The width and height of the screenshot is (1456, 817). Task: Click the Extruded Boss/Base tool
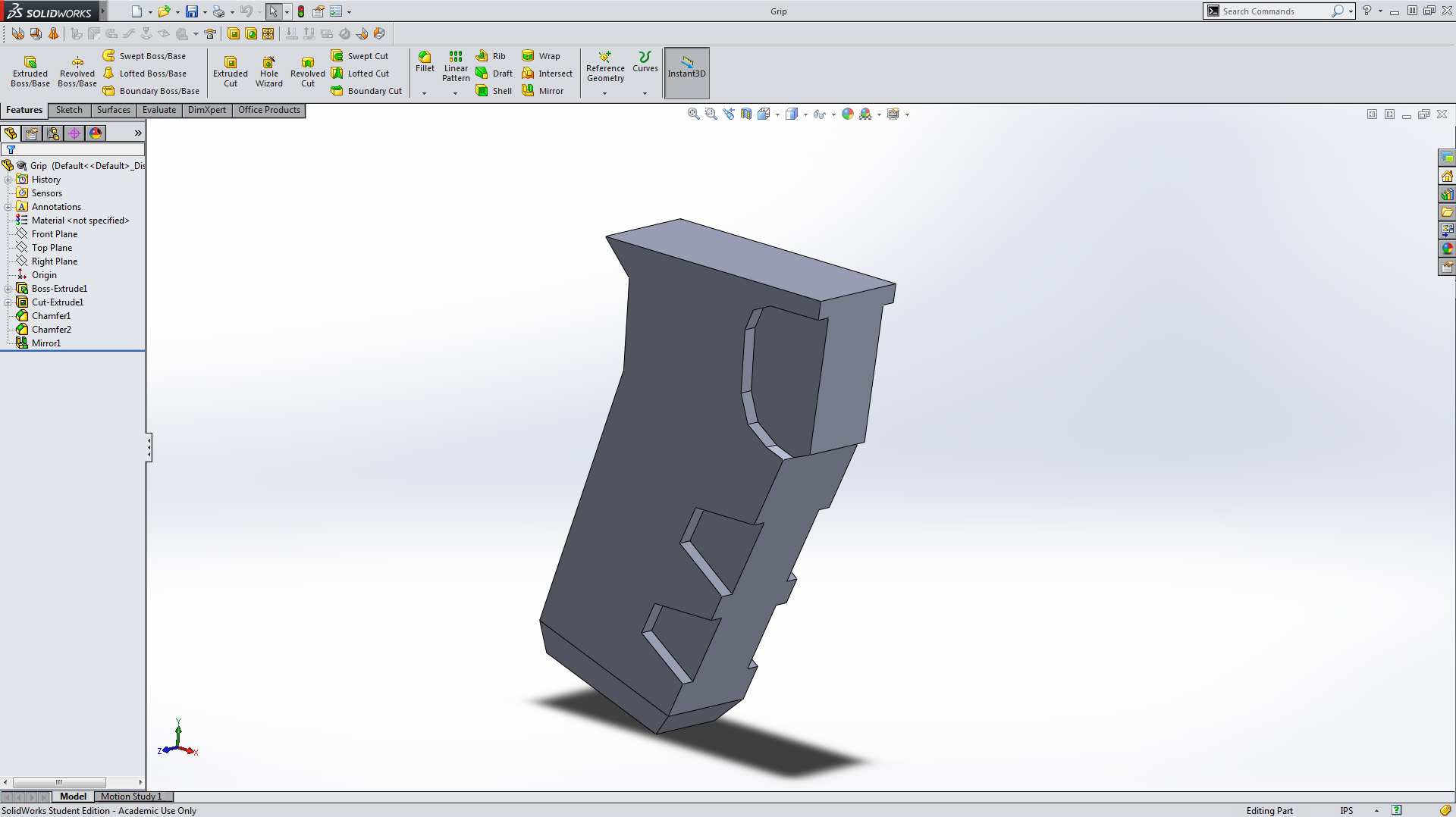(x=30, y=72)
